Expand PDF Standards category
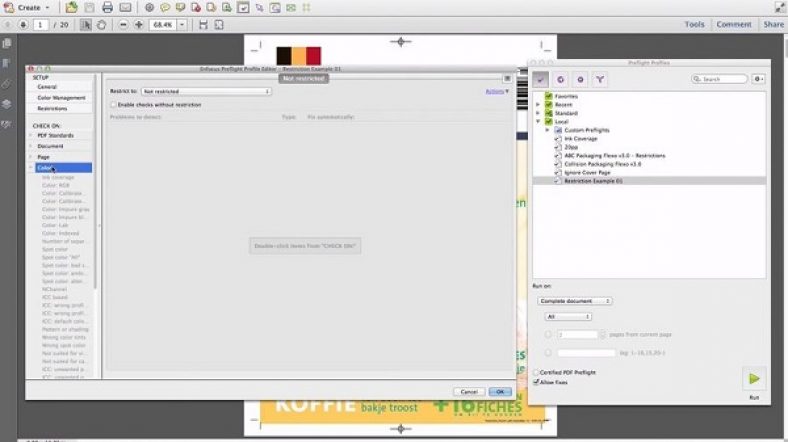Viewport: 788px width, 442px height. pos(31,135)
